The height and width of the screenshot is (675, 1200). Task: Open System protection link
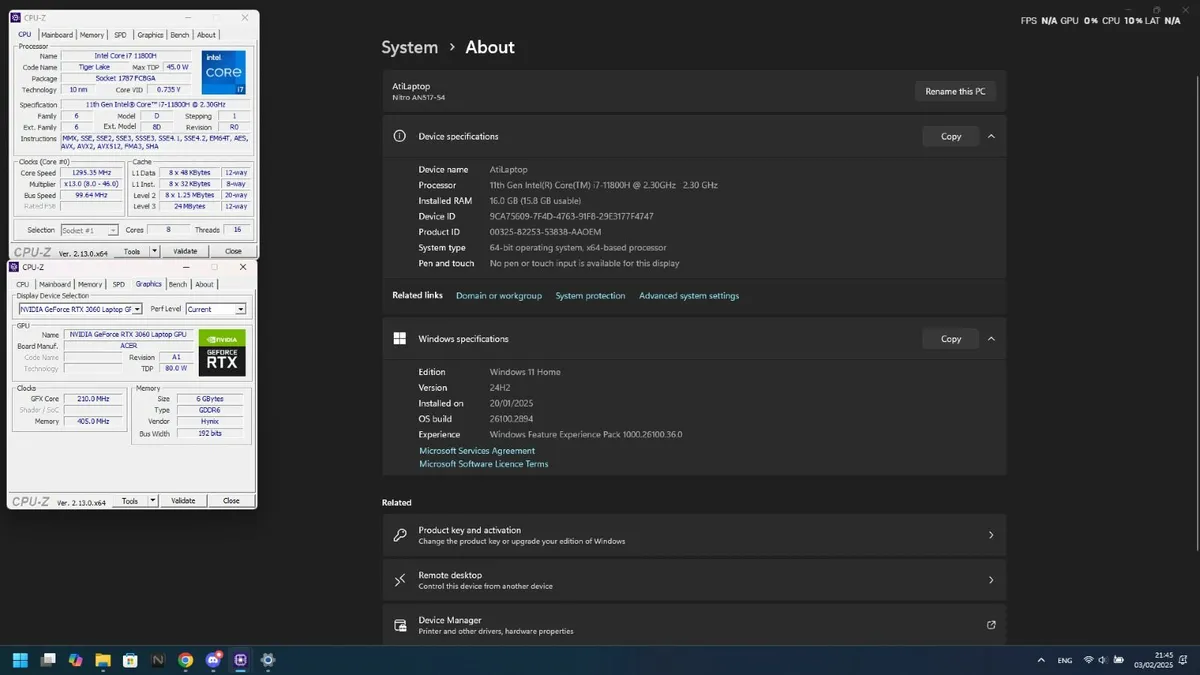[590, 296]
